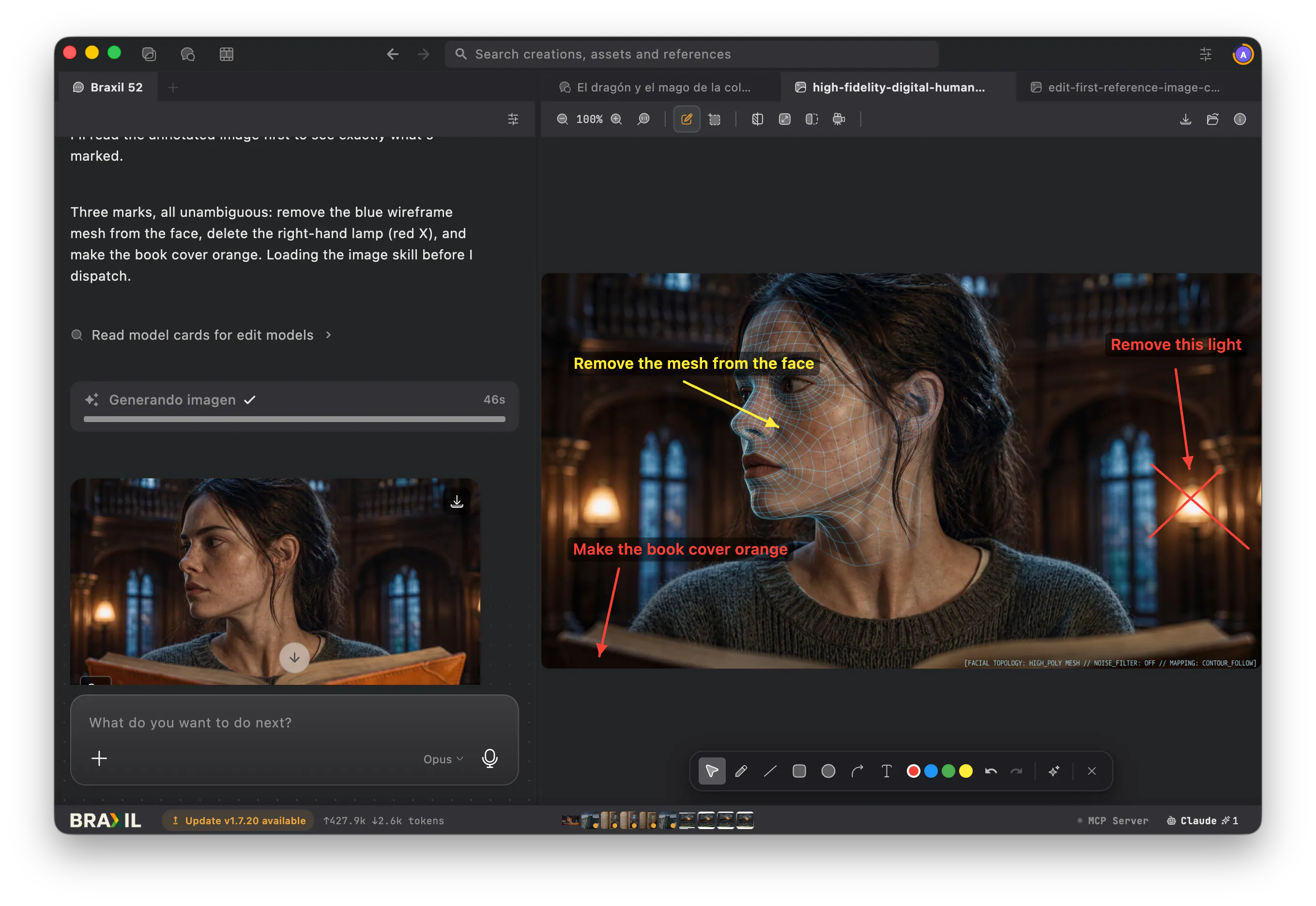Pick the green annotation color
Image resolution: width=1316 pixels, height=906 pixels.
[x=948, y=771]
